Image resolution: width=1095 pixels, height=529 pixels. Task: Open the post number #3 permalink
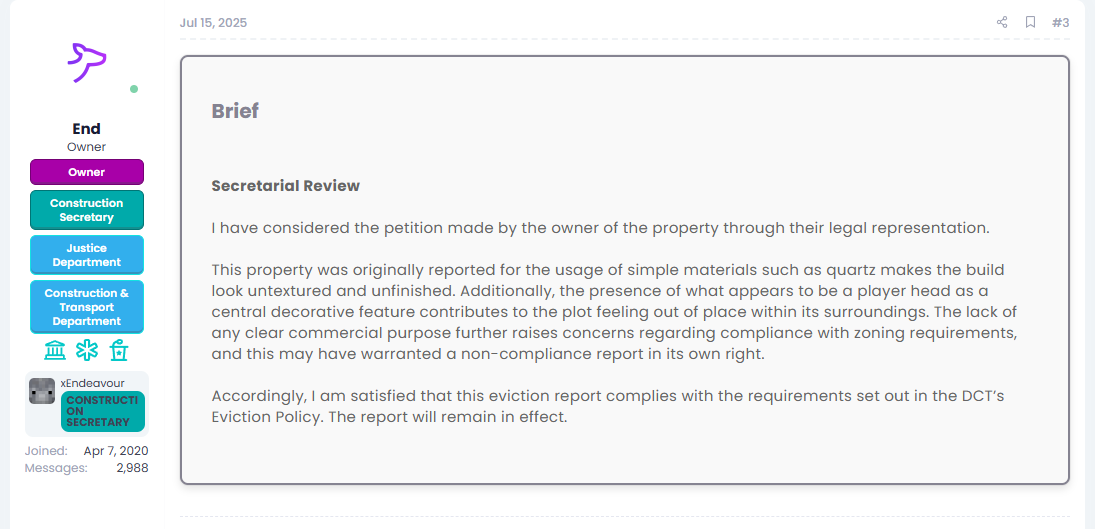click(x=1061, y=22)
